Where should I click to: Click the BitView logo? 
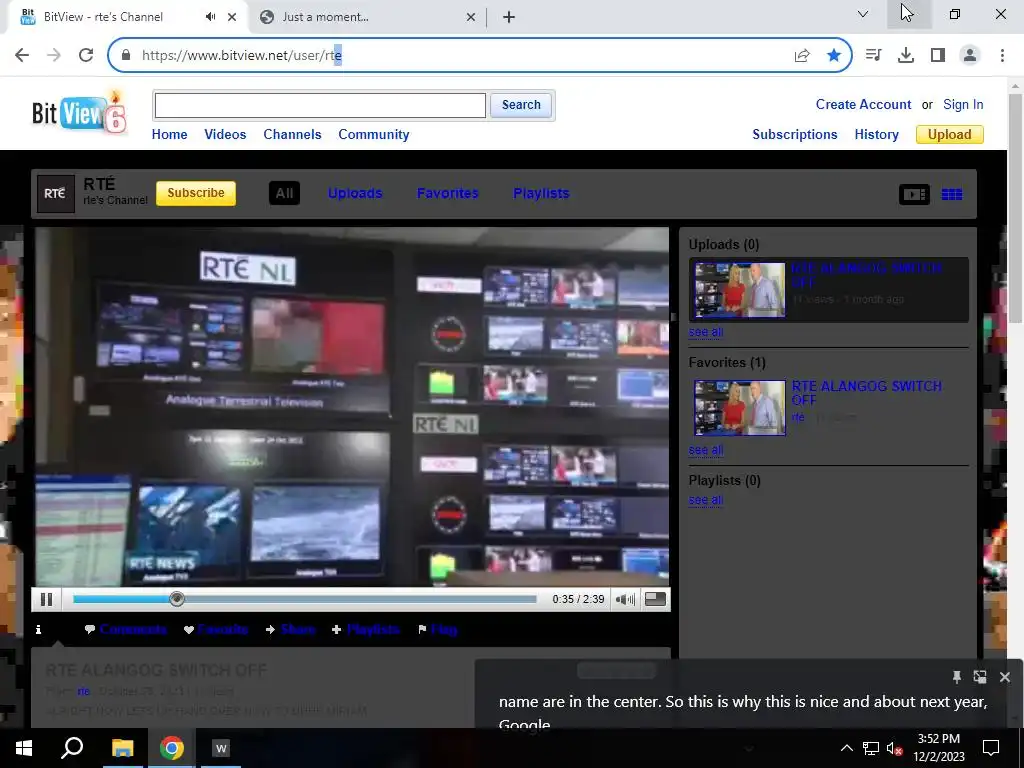pyautogui.click(x=79, y=112)
